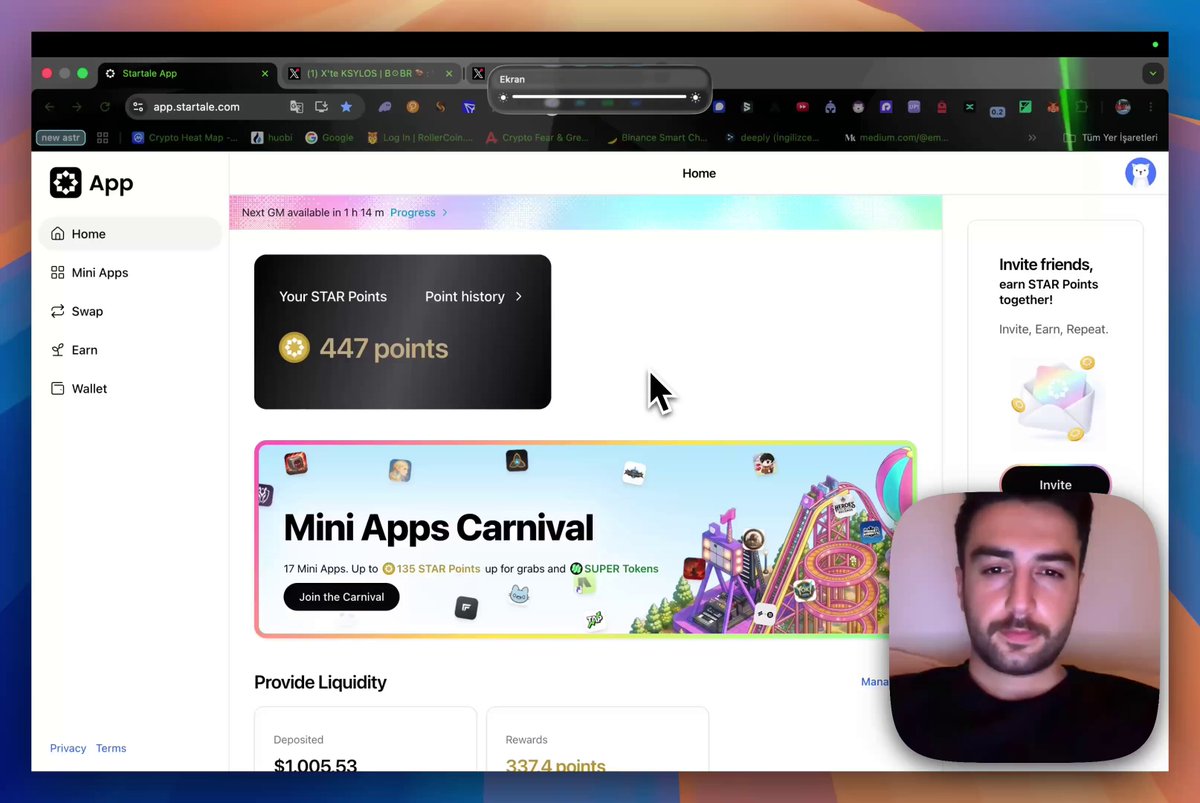Click the site info icon in address bar
Screen dimensions: 1200x803
click(138, 107)
